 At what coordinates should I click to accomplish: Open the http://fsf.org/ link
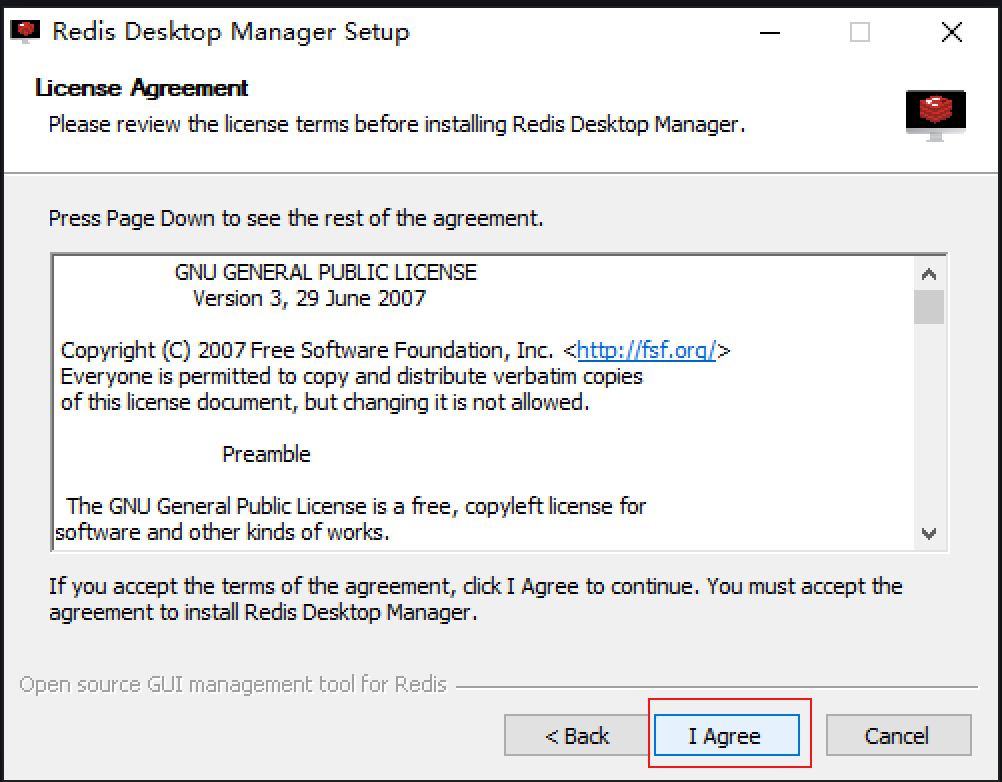coord(646,350)
